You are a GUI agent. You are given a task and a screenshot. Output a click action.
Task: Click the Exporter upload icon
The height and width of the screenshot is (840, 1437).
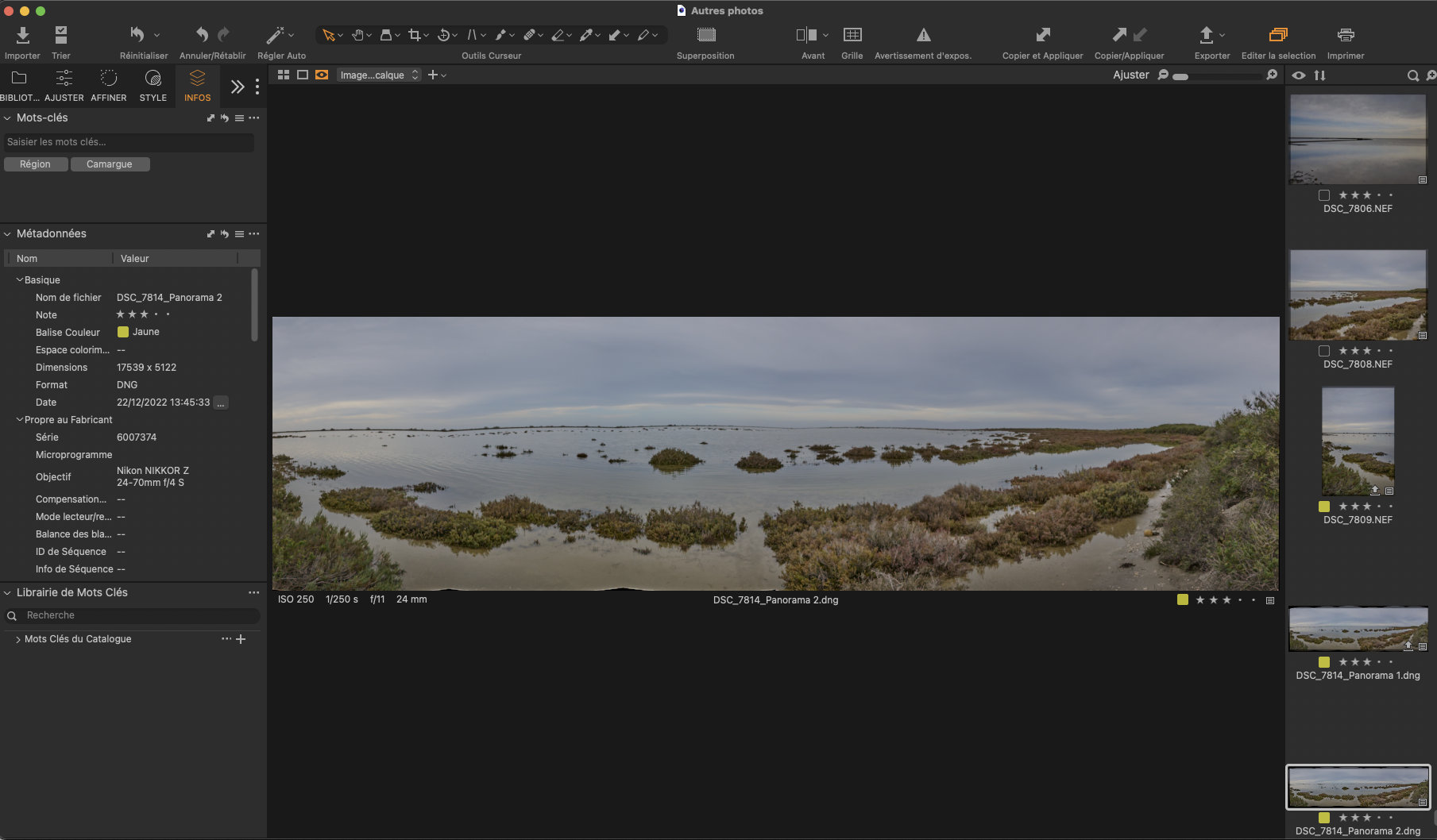[x=1206, y=35]
